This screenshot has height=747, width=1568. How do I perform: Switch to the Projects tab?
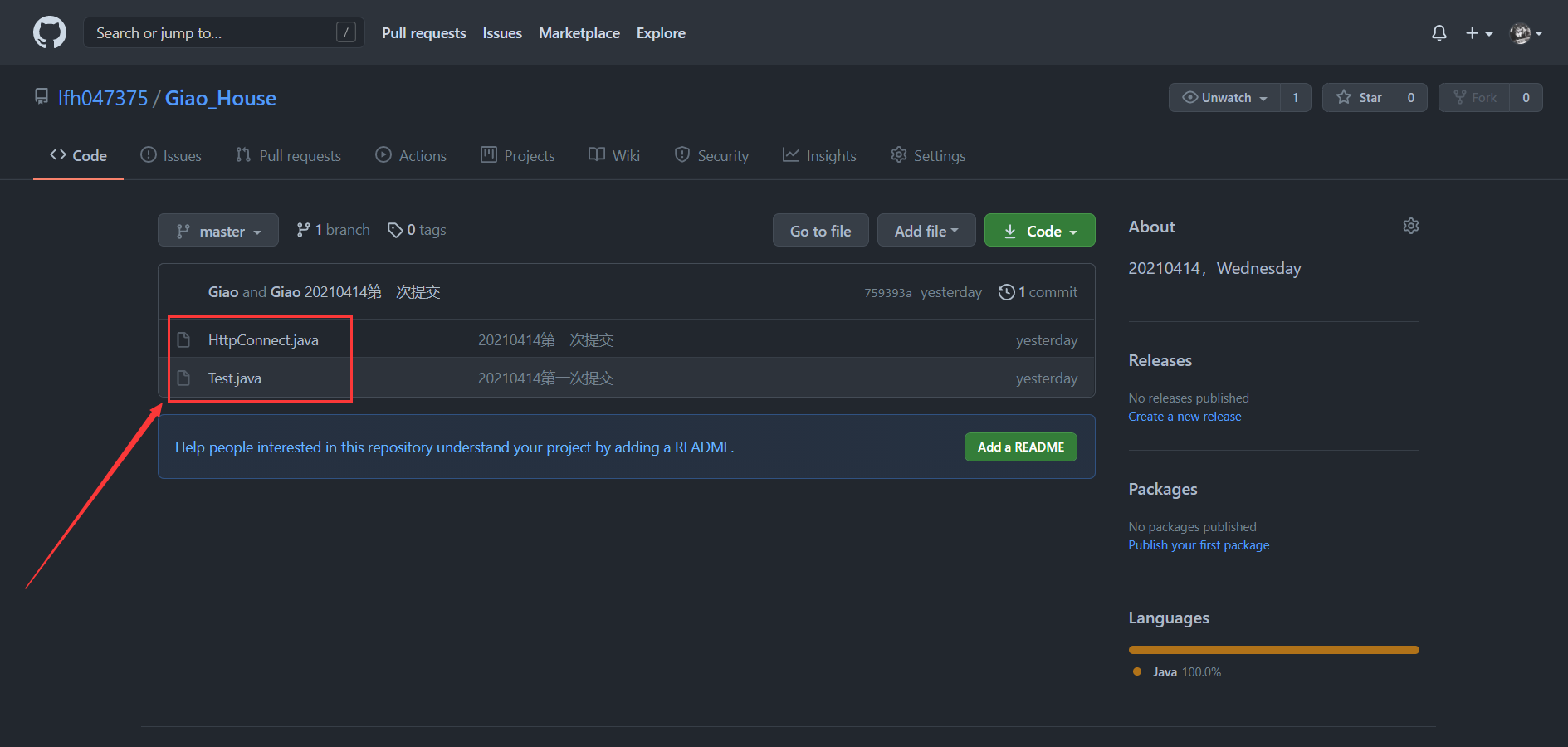tap(517, 155)
